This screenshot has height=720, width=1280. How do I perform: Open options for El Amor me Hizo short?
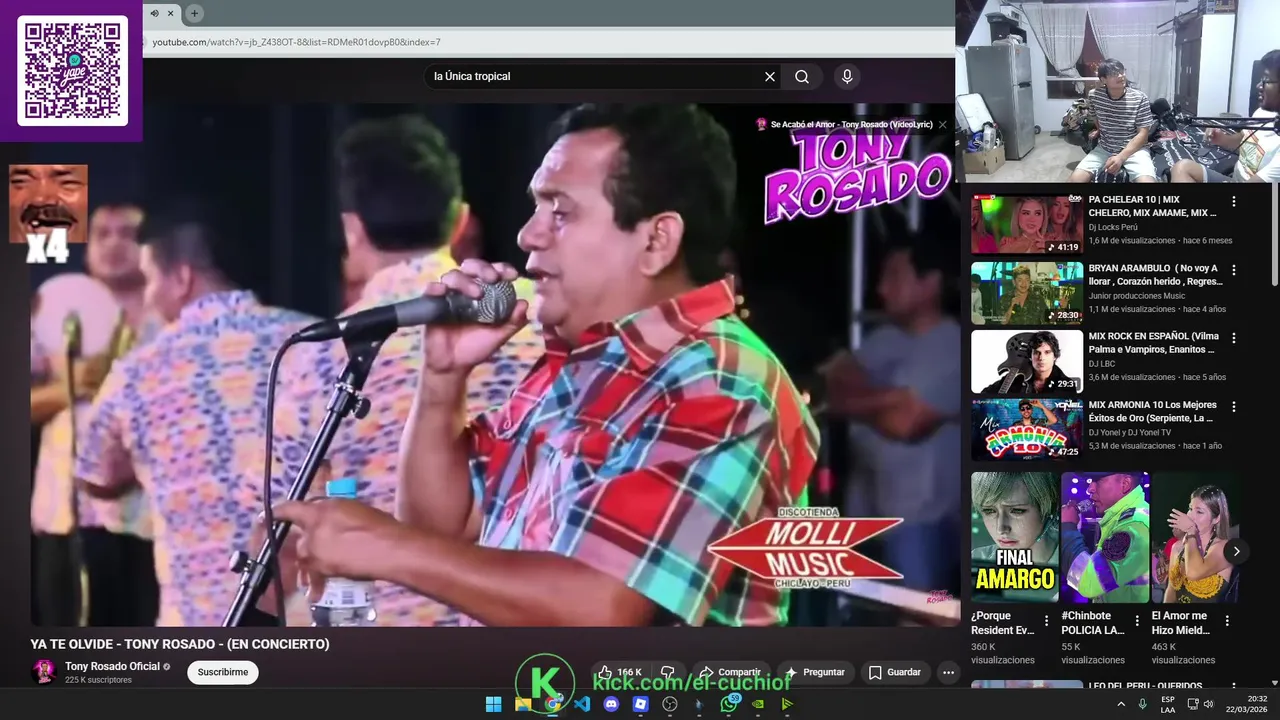[x=1227, y=621]
